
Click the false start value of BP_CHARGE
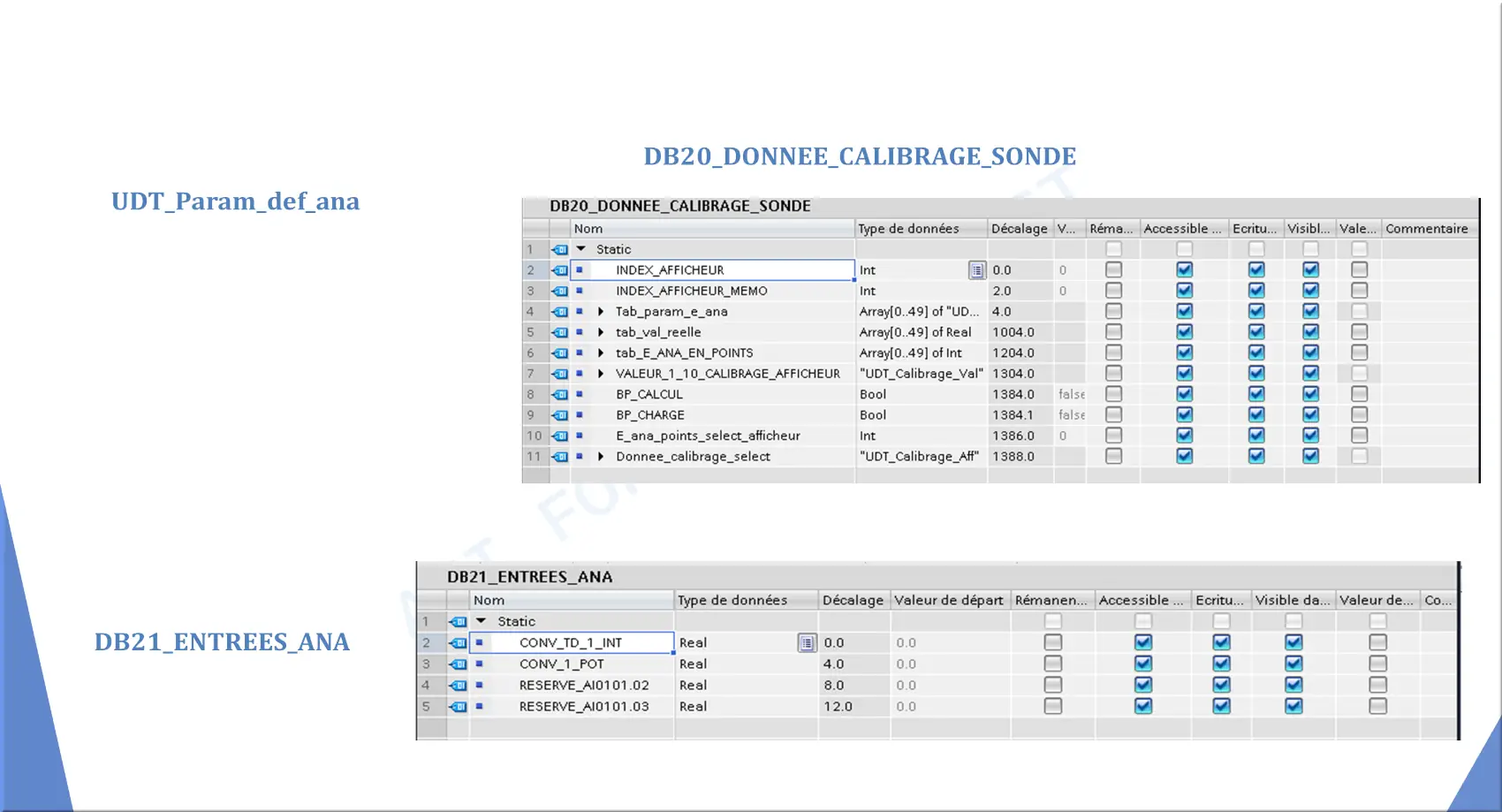(1072, 415)
